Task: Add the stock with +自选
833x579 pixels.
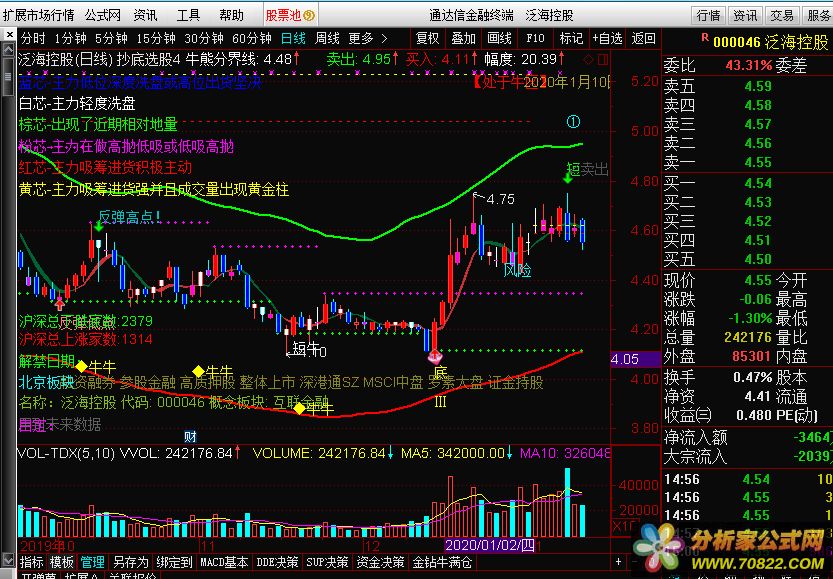Action: (607, 38)
